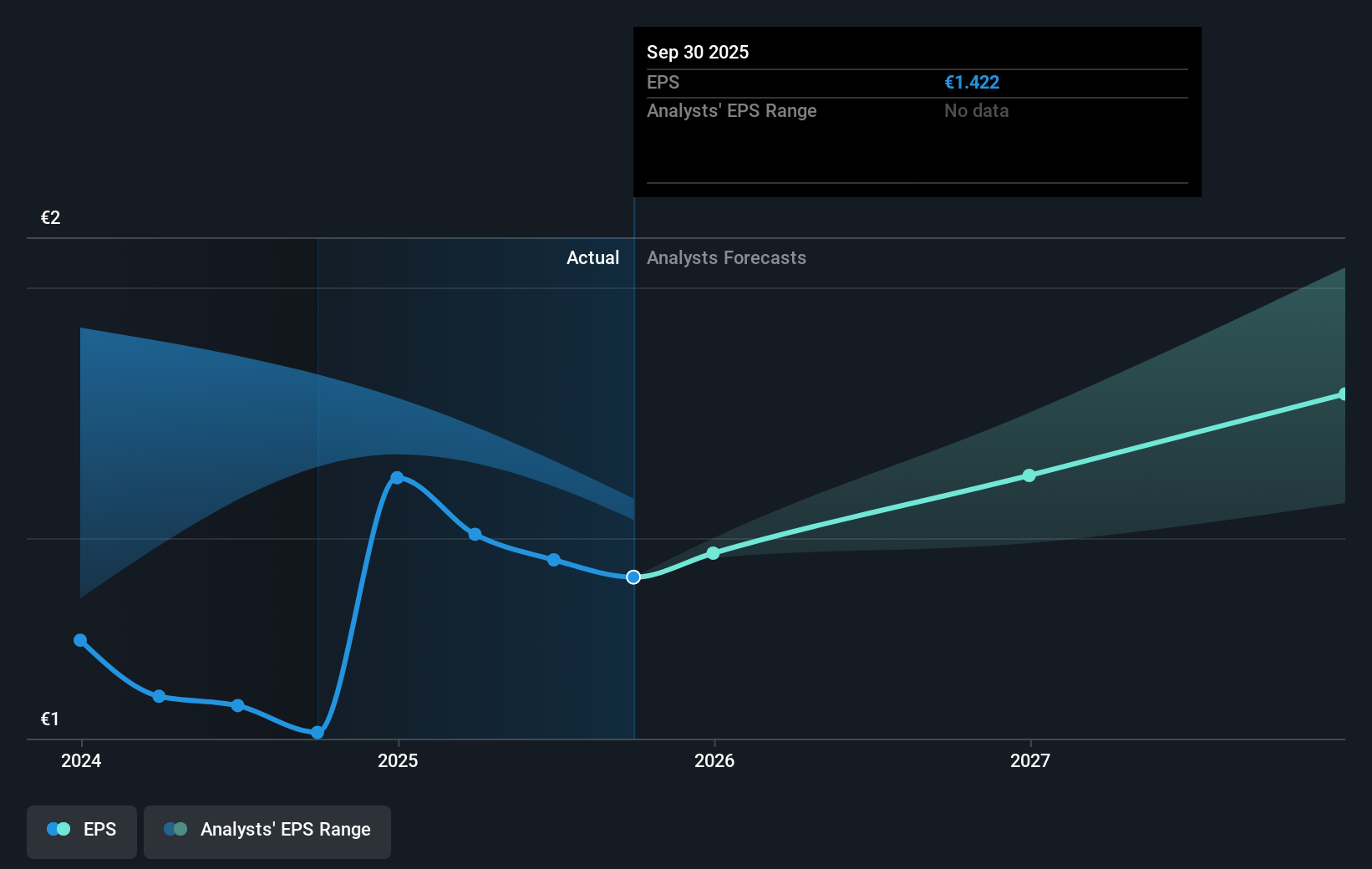
Task: Click the EPS legend dot icon
Action: [57, 829]
